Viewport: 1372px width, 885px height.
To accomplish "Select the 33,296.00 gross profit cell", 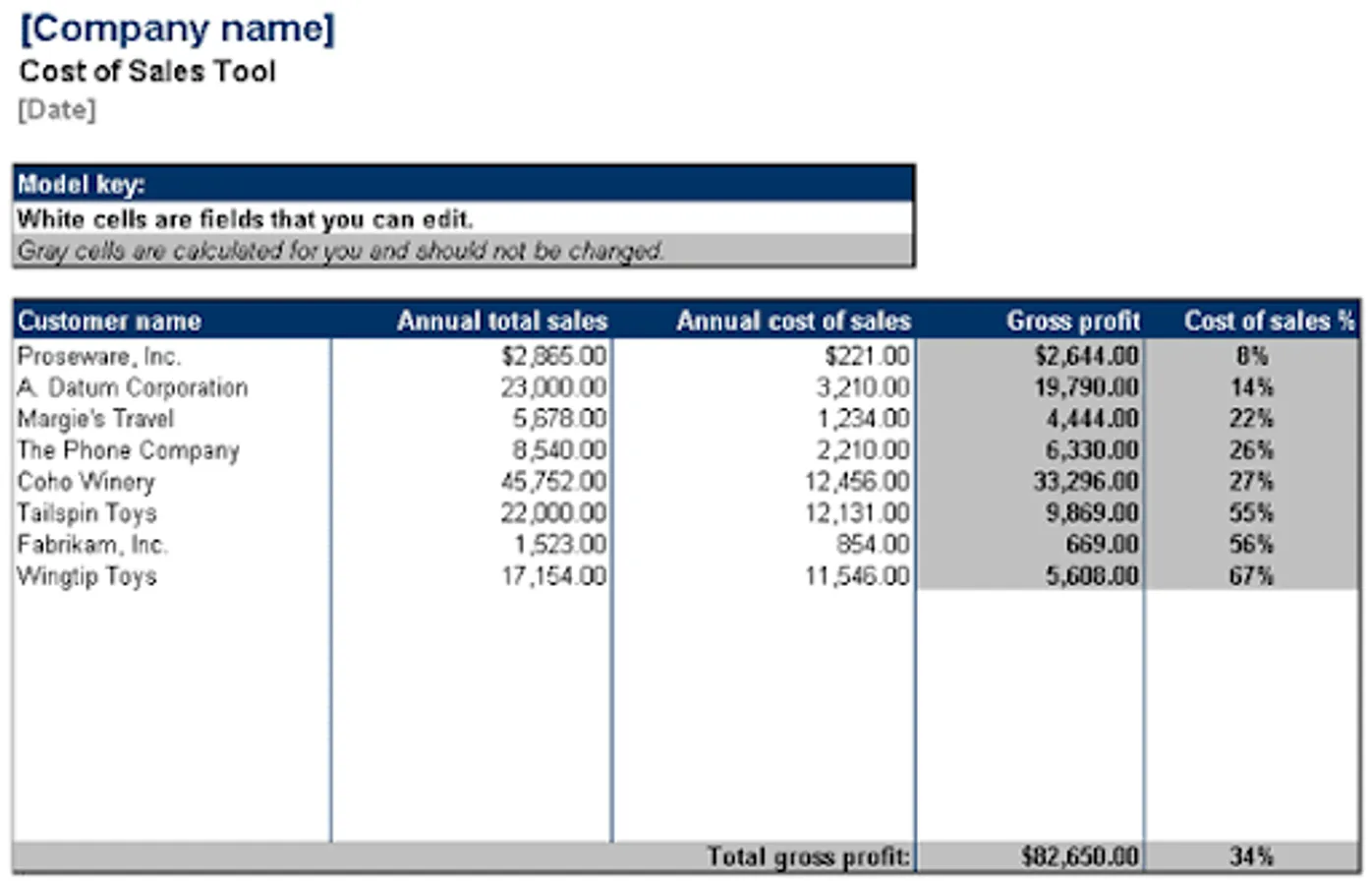I will pos(1031,482).
